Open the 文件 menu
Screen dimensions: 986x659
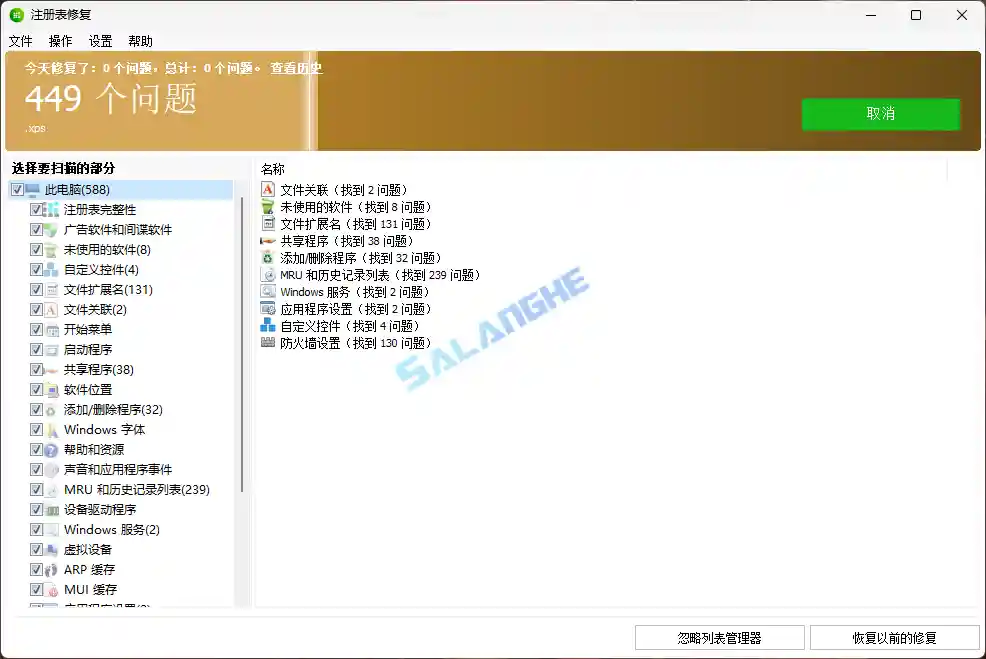(x=20, y=42)
